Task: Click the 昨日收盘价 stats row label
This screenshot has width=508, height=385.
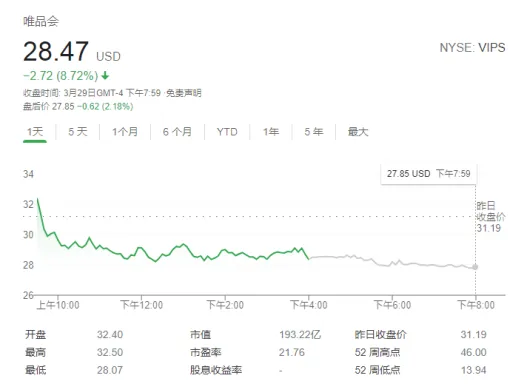Action: point(381,334)
